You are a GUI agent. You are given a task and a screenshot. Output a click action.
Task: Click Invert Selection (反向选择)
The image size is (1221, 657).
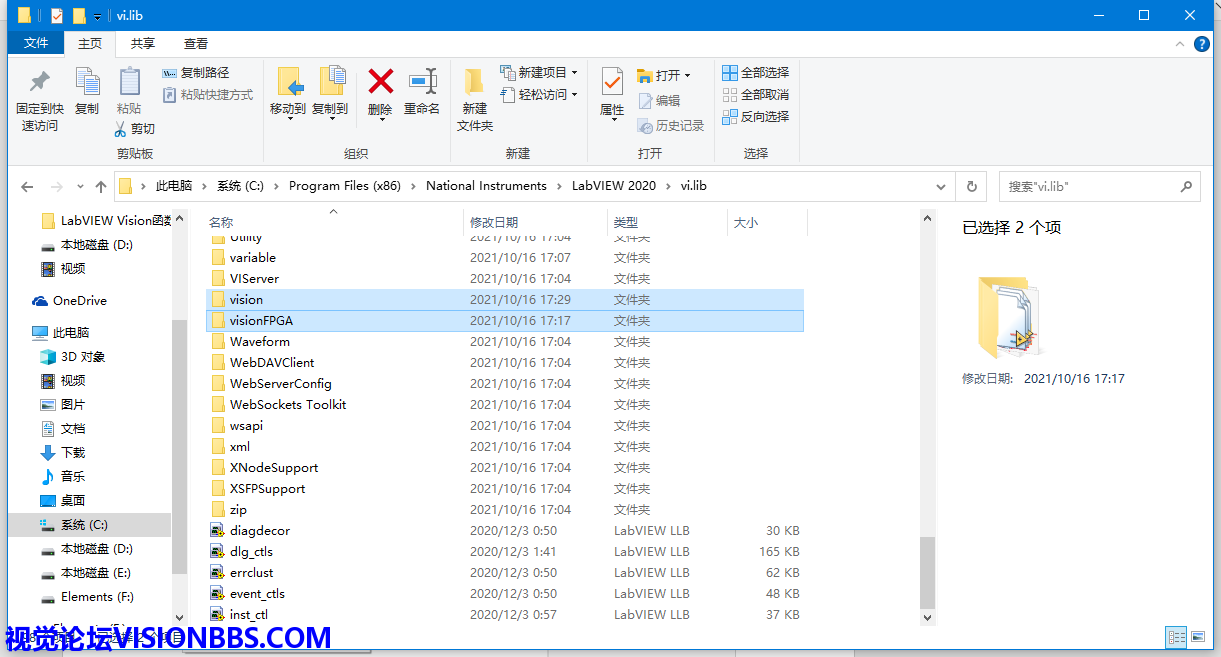pyautogui.click(x=756, y=116)
